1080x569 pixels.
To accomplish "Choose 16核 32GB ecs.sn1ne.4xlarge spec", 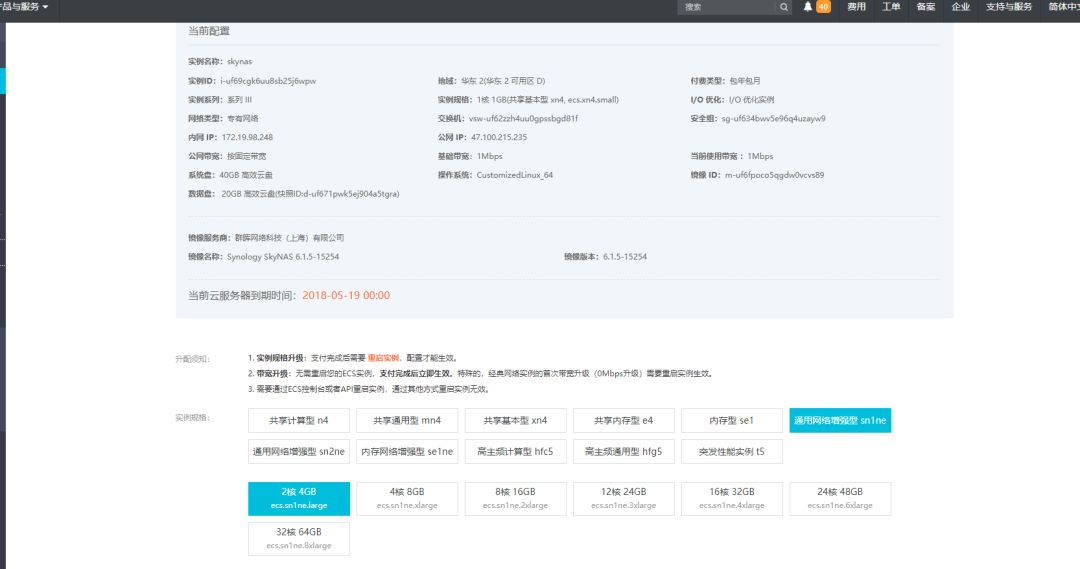I will point(732,499).
